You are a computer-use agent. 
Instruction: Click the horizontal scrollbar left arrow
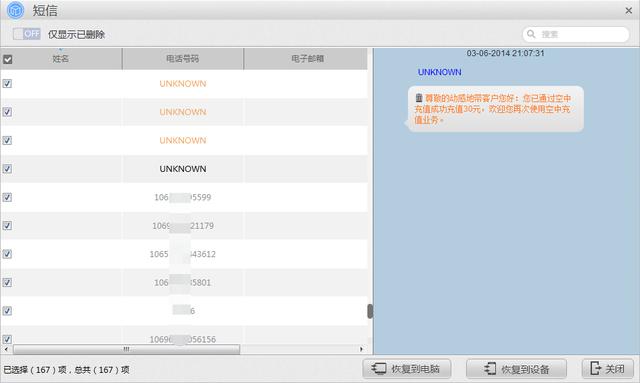pos(6,349)
